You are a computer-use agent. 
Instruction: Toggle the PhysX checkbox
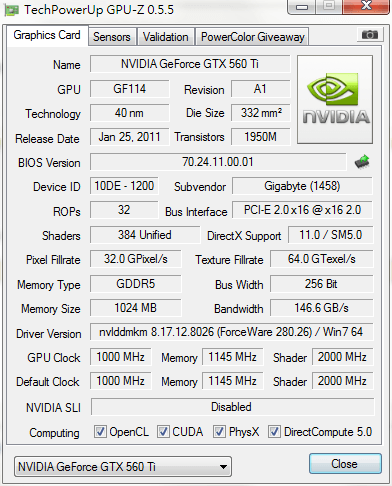219,432
